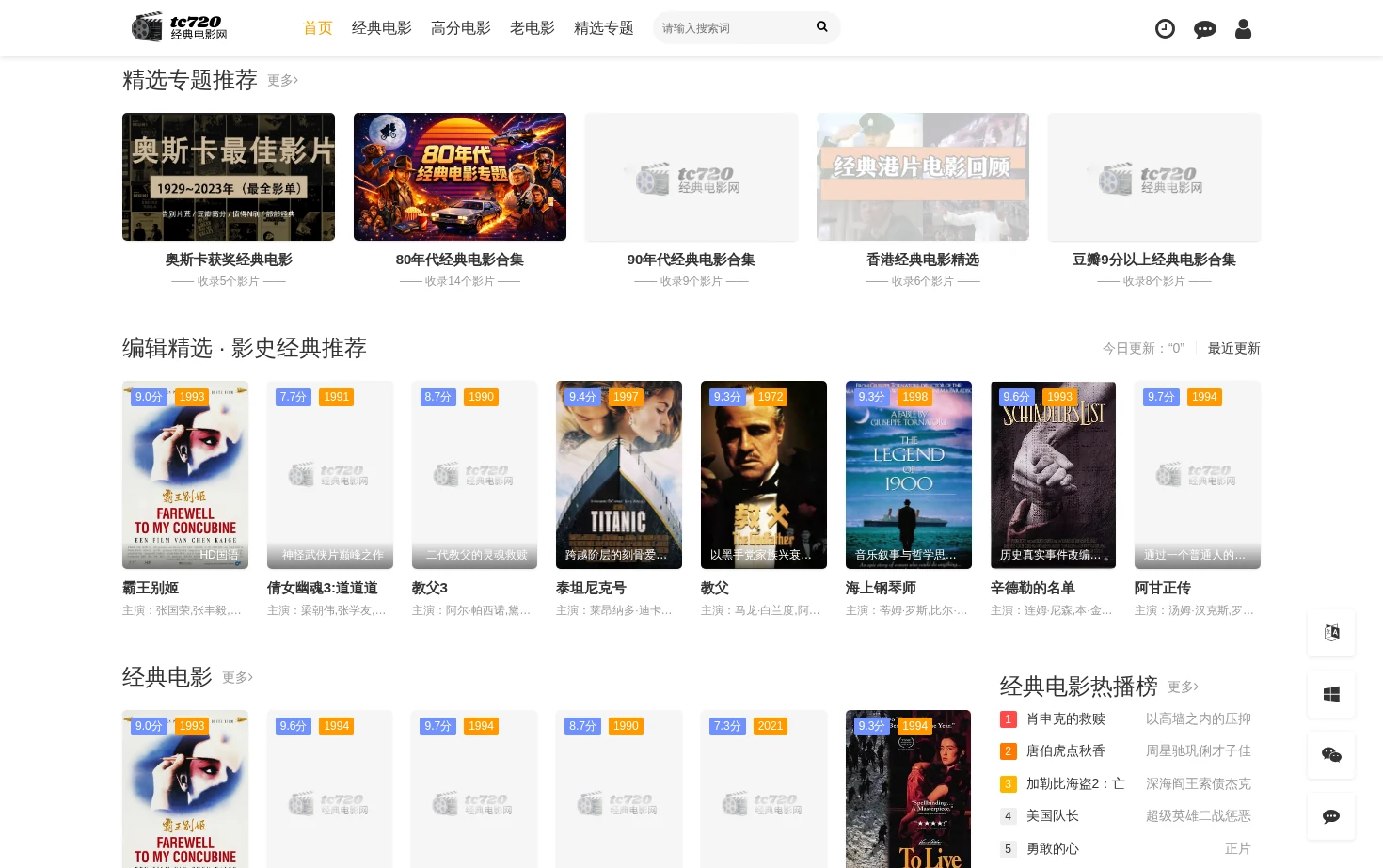1383x868 pixels.
Task: Open the watch history clock icon
Action: click(x=1165, y=29)
